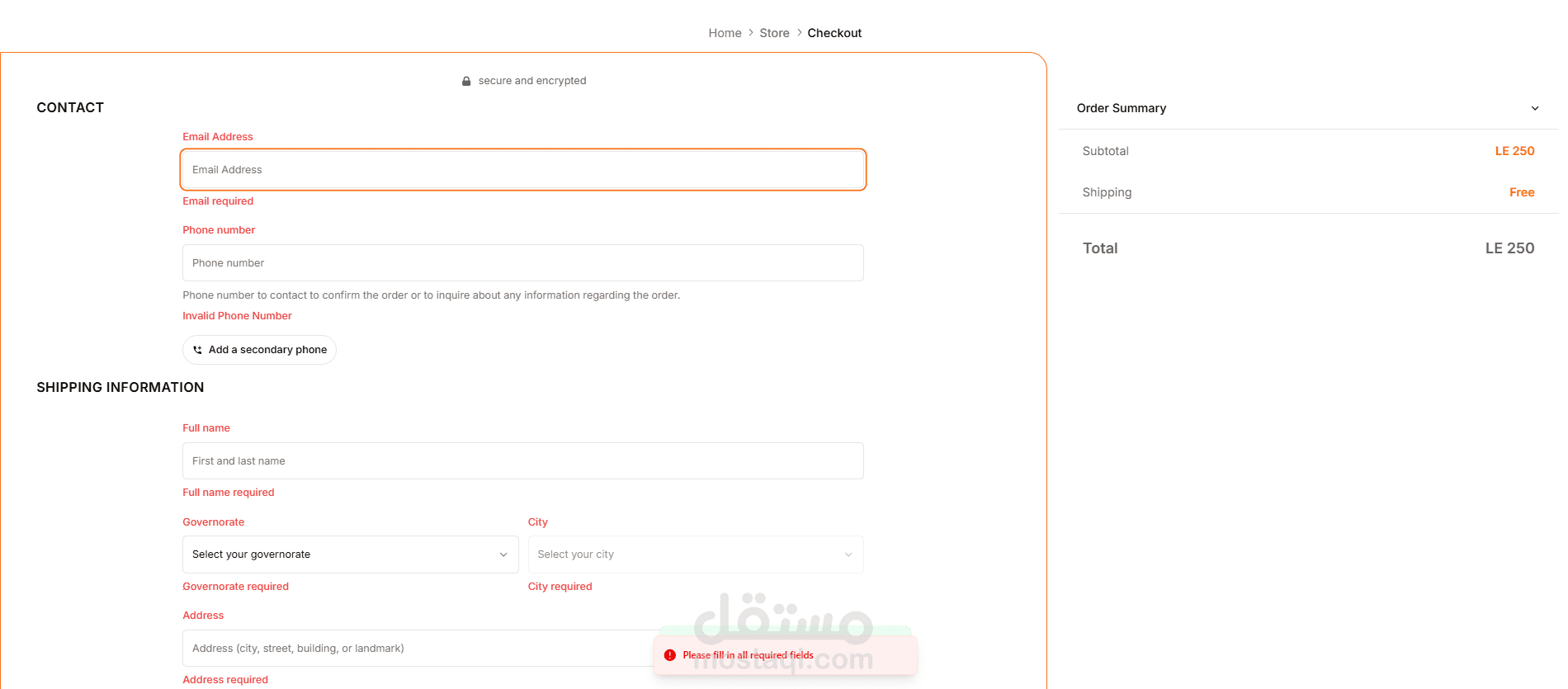Viewport: 1568px width, 689px height.
Task: Open the Select your governorate dropdown
Action: coord(350,555)
